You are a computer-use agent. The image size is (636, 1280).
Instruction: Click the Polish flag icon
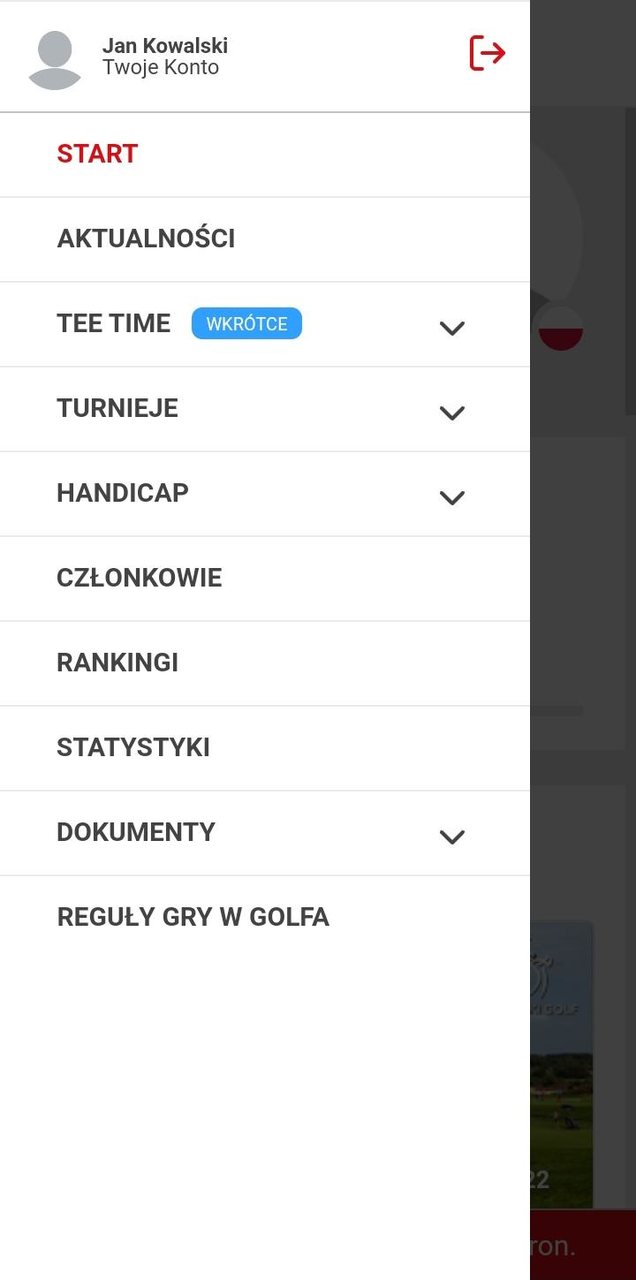pos(560,329)
